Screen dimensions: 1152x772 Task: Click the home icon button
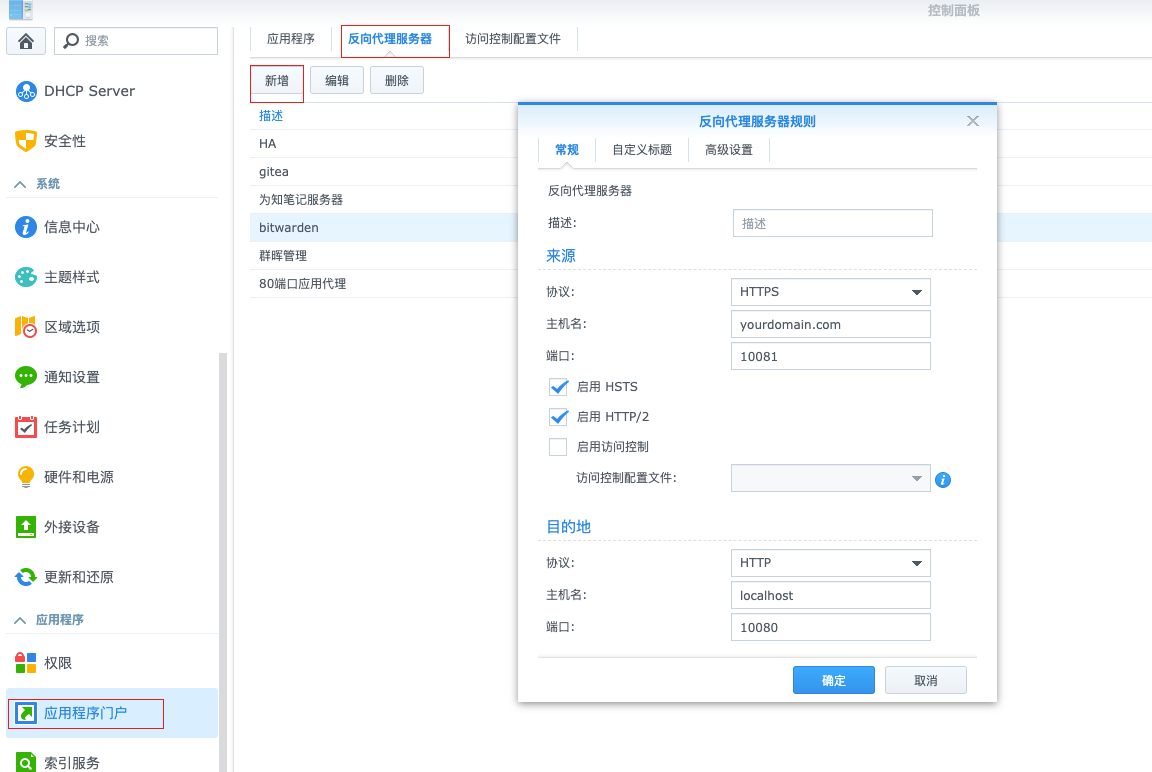click(x=26, y=41)
